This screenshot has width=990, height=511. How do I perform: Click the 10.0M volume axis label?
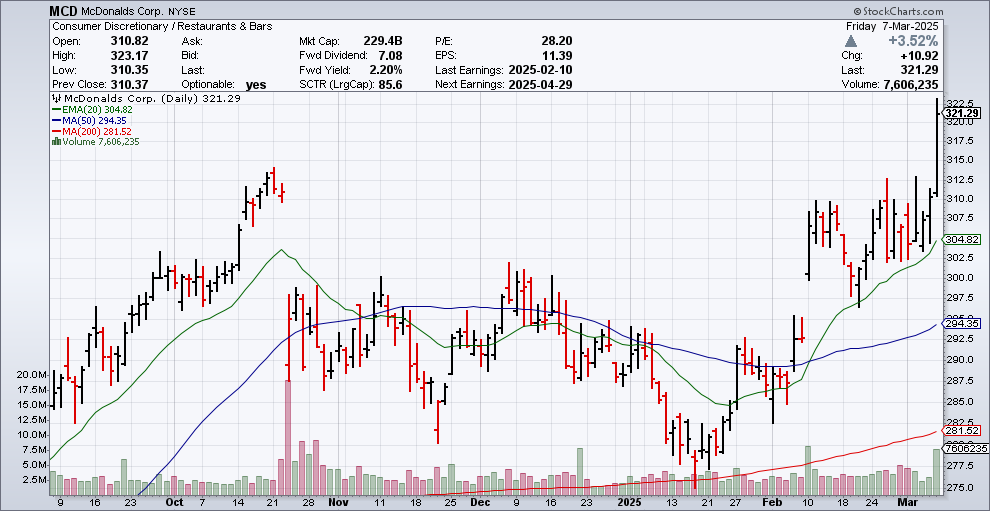(32, 435)
